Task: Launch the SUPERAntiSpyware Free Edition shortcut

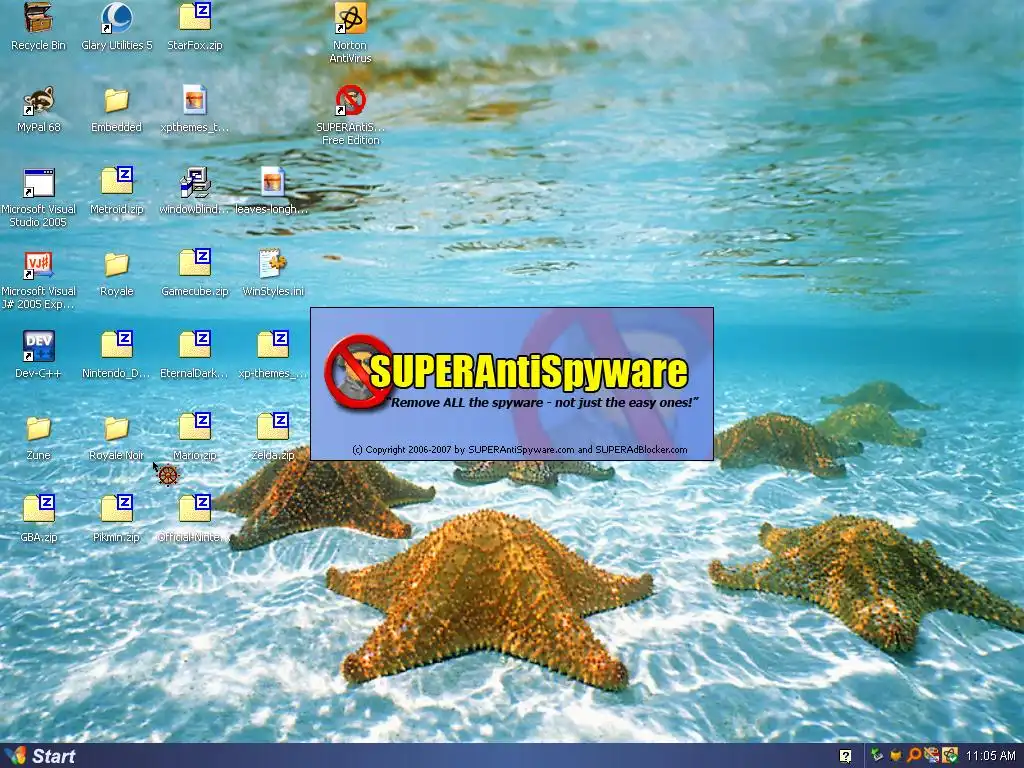Action: click(x=350, y=115)
